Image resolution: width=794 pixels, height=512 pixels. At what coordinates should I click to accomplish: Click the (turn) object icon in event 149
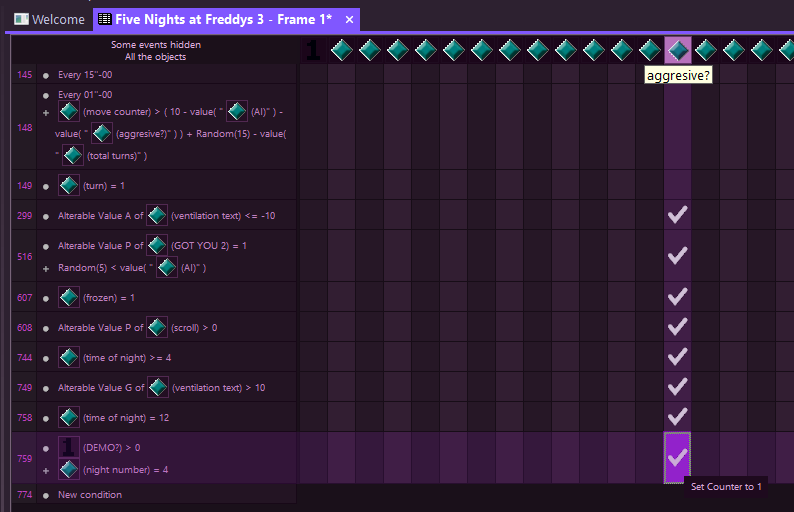tap(68, 185)
